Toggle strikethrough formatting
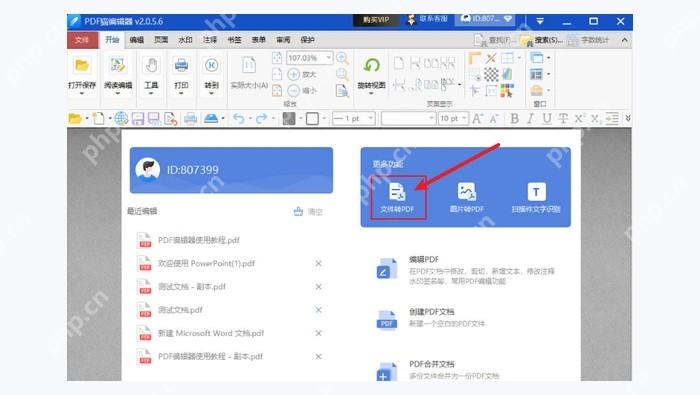The height and width of the screenshot is (395, 700). [563, 118]
